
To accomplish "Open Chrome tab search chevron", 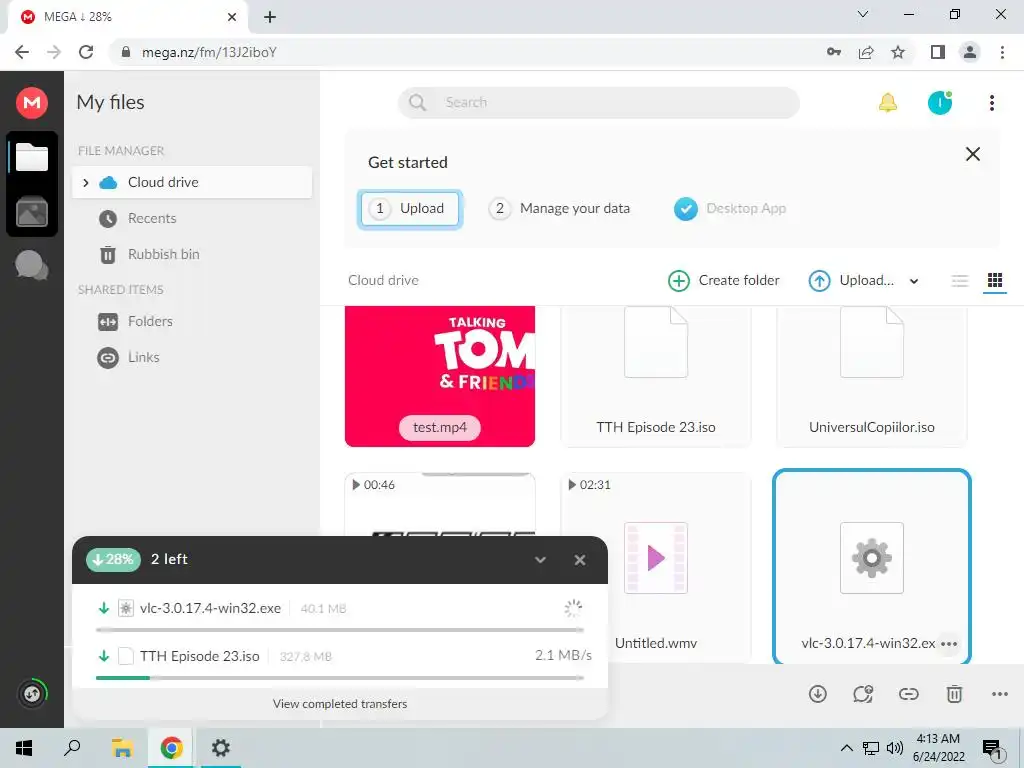I will tap(863, 14).
